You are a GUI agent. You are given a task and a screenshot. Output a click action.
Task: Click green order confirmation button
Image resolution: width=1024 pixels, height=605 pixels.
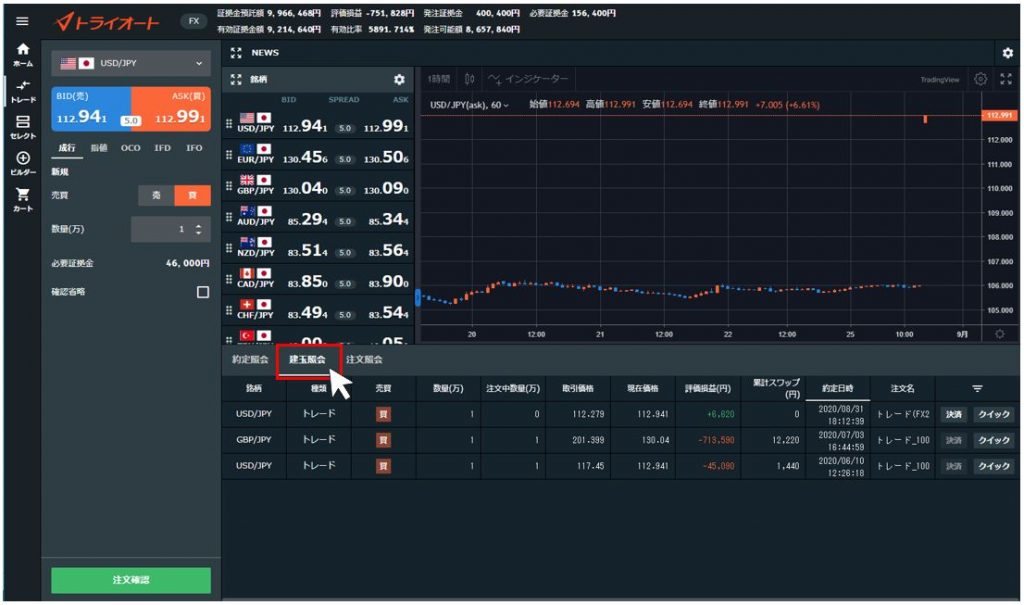click(x=131, y=580)
